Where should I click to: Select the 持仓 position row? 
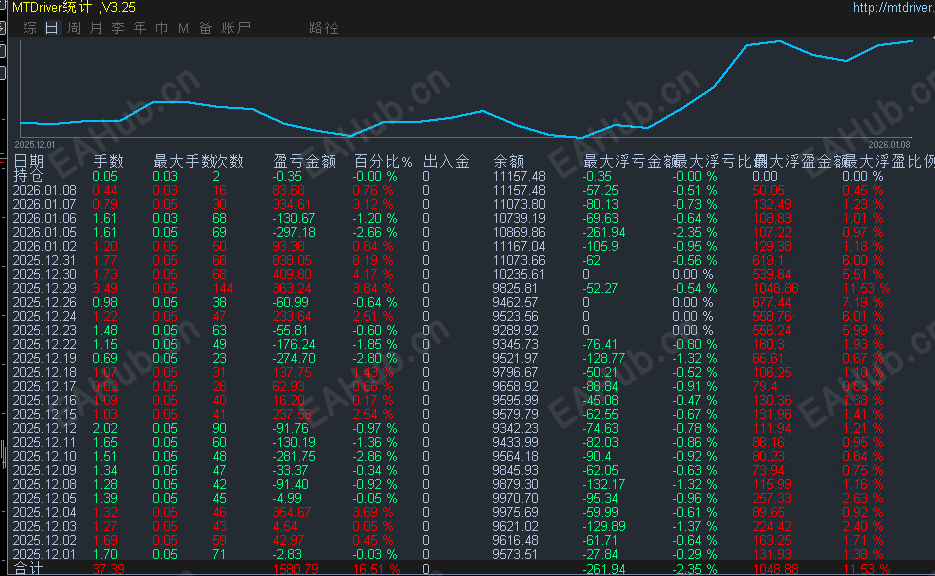[27, 174]
